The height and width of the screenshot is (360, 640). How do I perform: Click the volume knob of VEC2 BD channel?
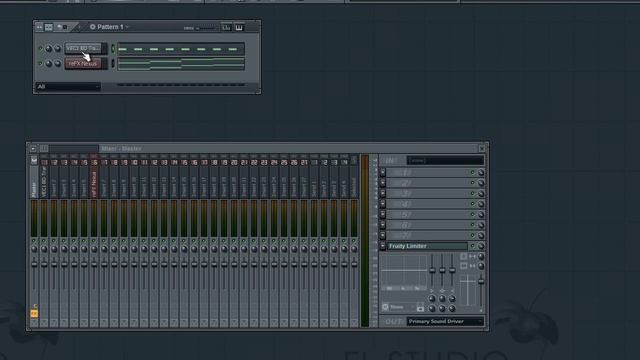(58, 49)
